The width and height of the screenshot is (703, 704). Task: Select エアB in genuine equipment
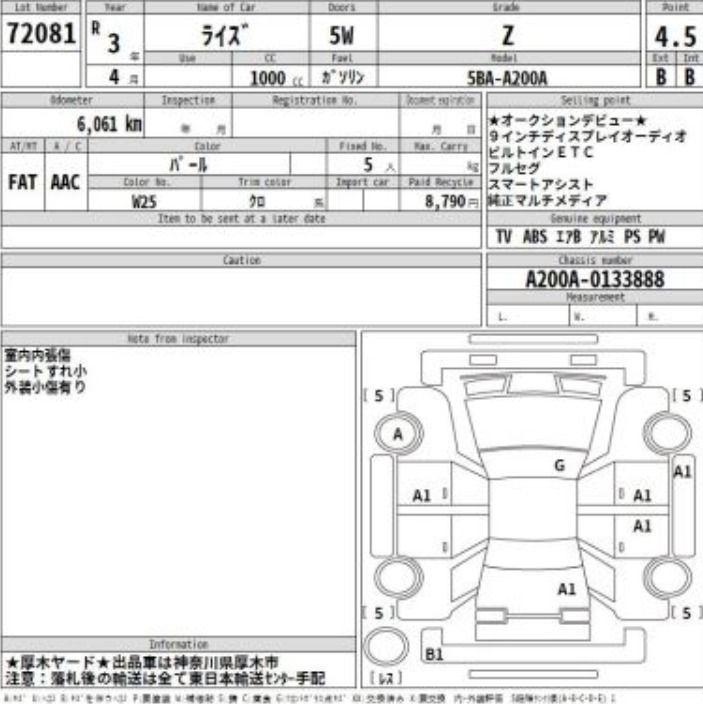point(568,237)
